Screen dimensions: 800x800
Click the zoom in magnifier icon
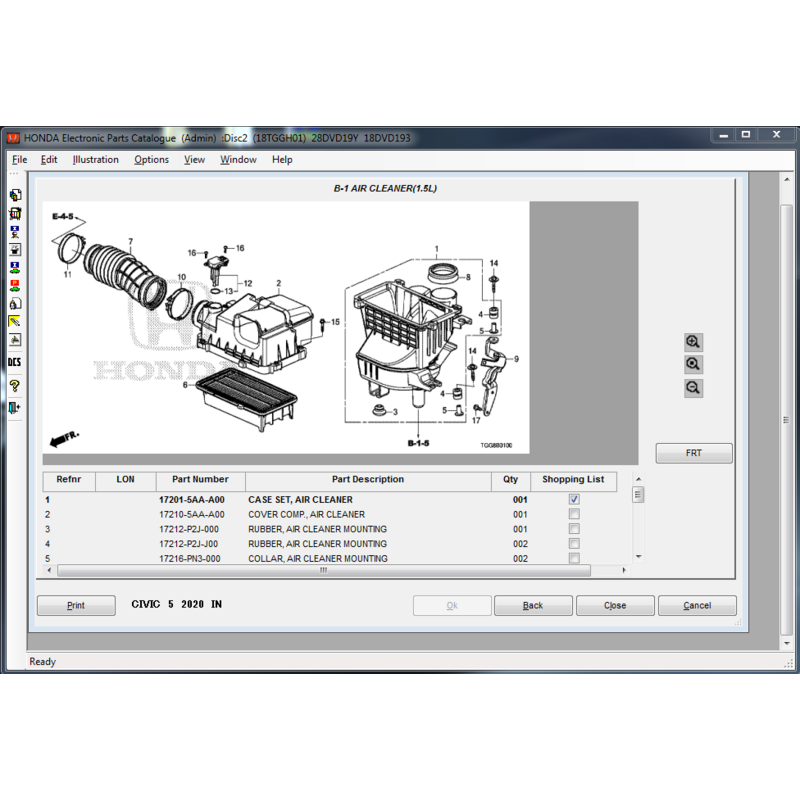pos(693,342)
